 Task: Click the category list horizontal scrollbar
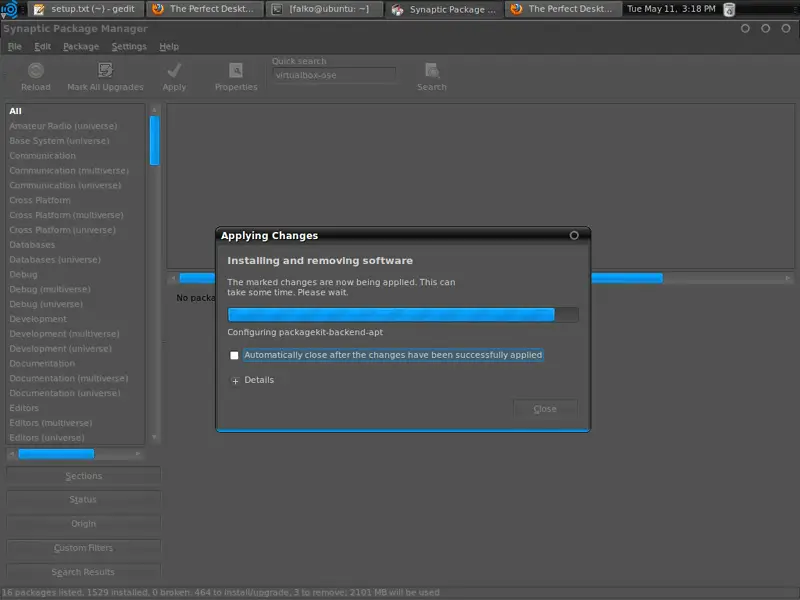click(x=56, y=454)
